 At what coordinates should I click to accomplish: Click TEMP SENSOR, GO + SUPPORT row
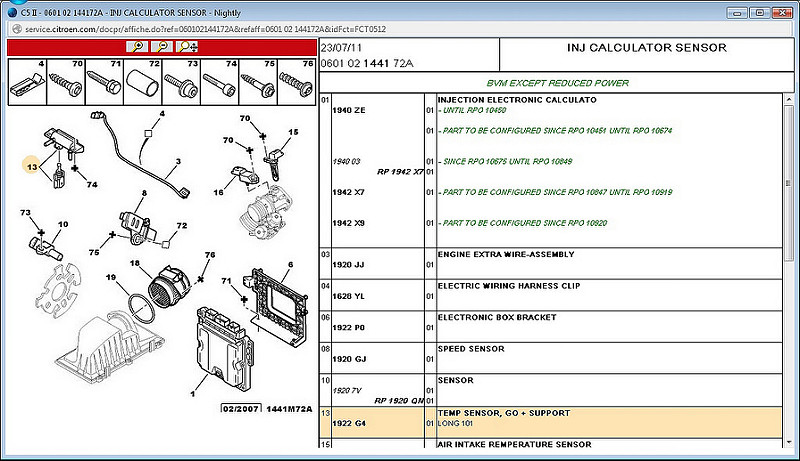[551, 422]
